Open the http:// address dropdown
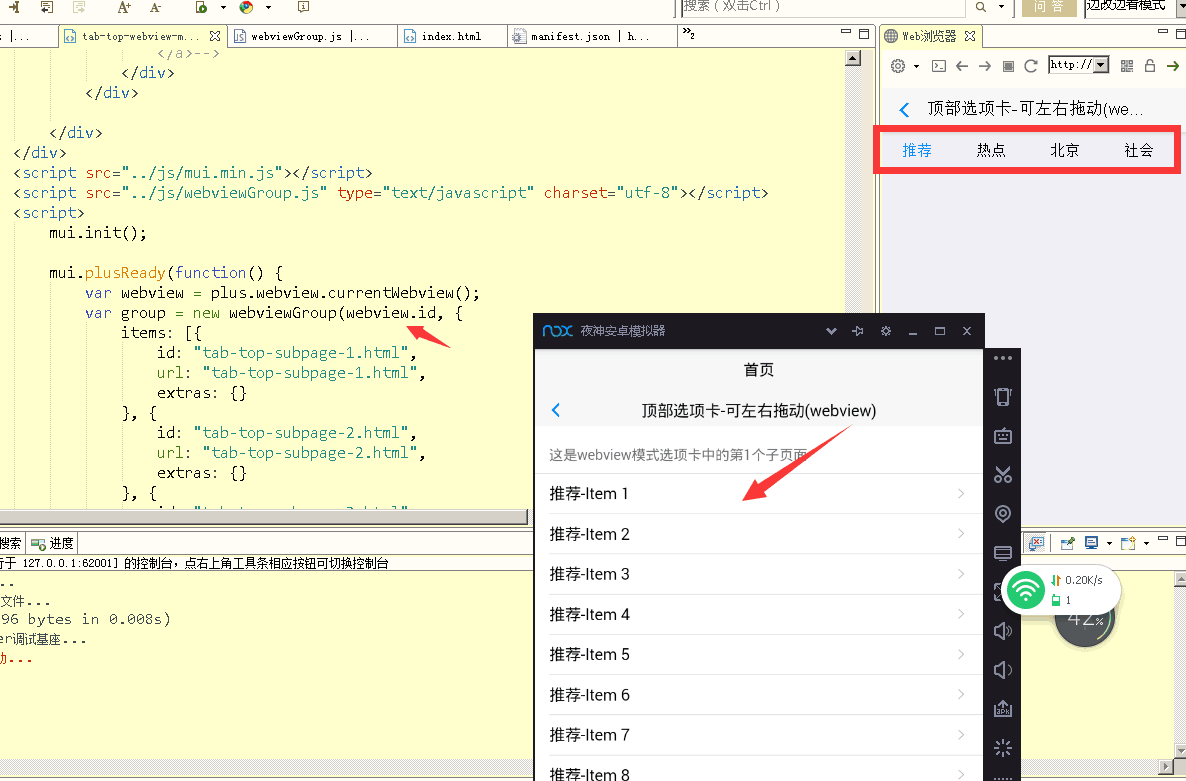Viewport: 1186px width, 781px height. click(x=1101, y=65)
